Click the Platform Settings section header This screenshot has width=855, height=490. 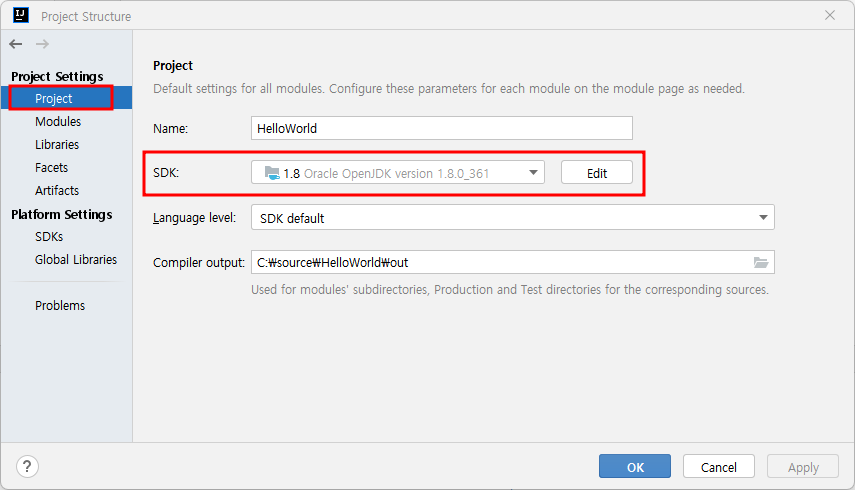coord(62,214)
